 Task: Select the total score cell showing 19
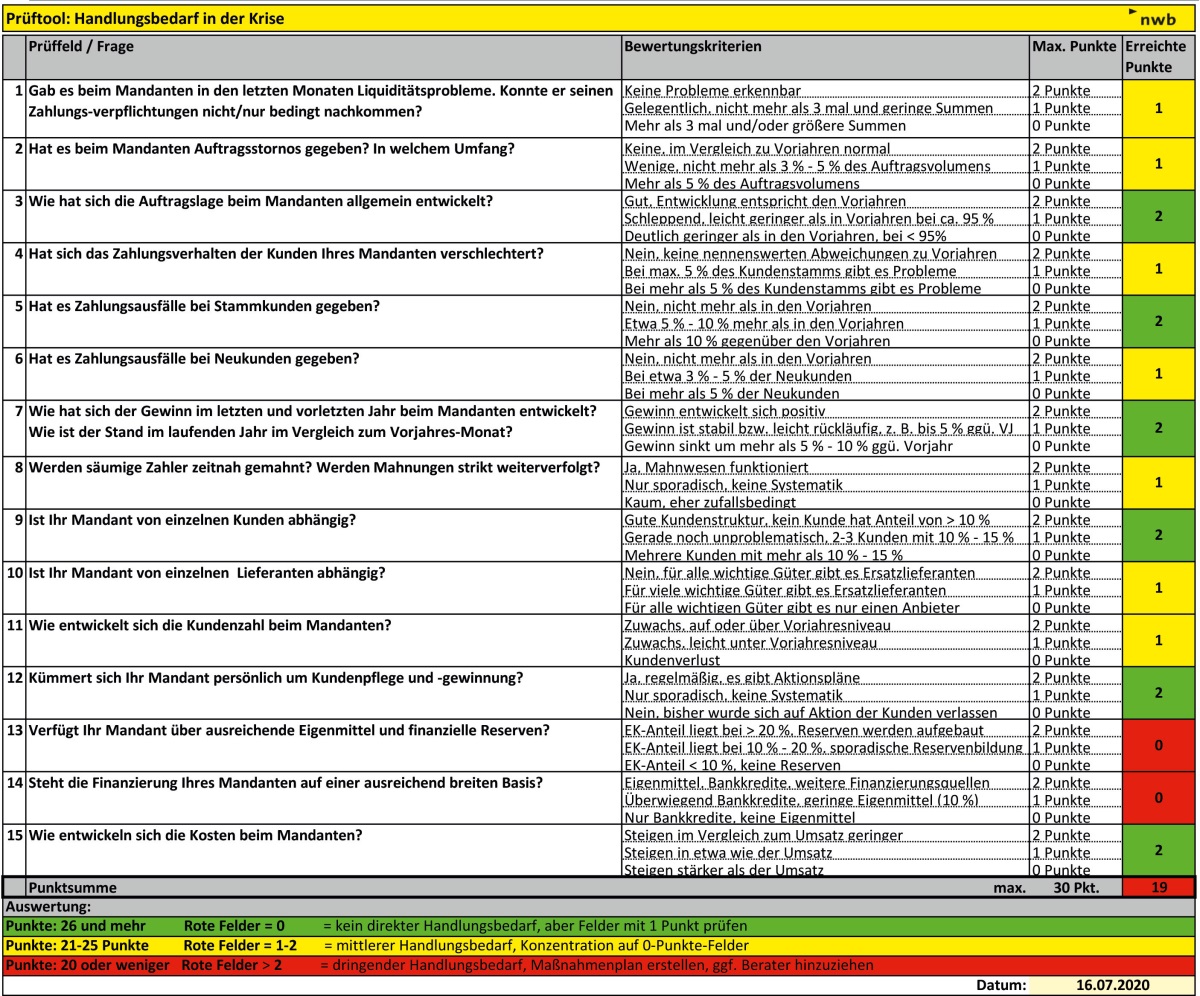pos(1157,887)
